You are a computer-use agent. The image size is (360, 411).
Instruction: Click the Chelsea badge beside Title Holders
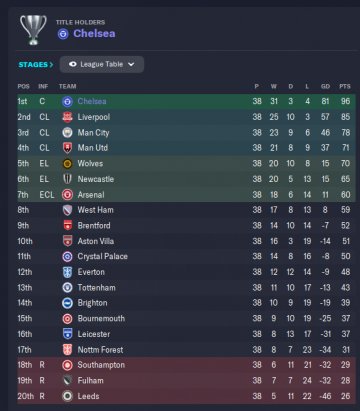click(63, 34)
